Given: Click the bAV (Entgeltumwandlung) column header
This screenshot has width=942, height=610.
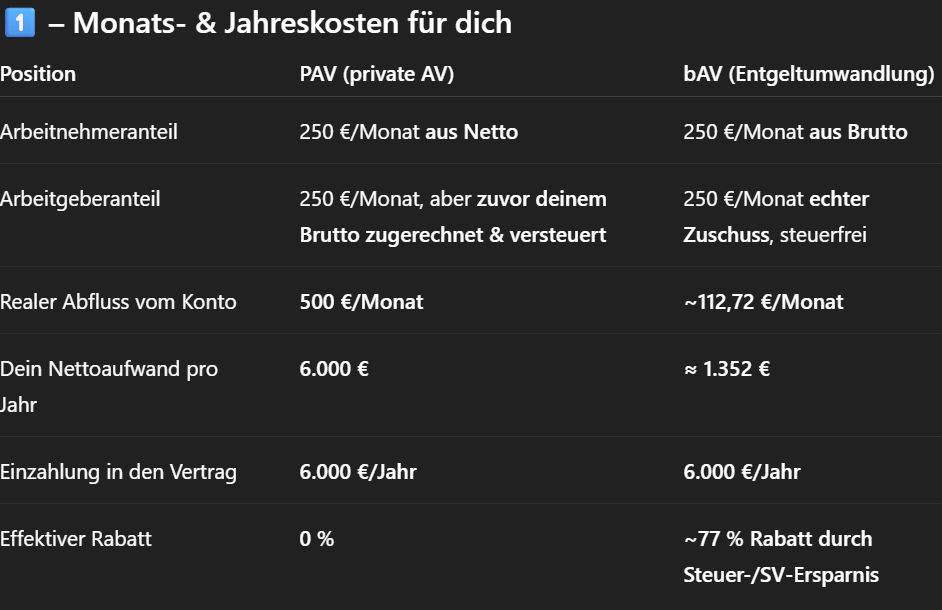Looking at the screenshot, I should click(809, 74).
